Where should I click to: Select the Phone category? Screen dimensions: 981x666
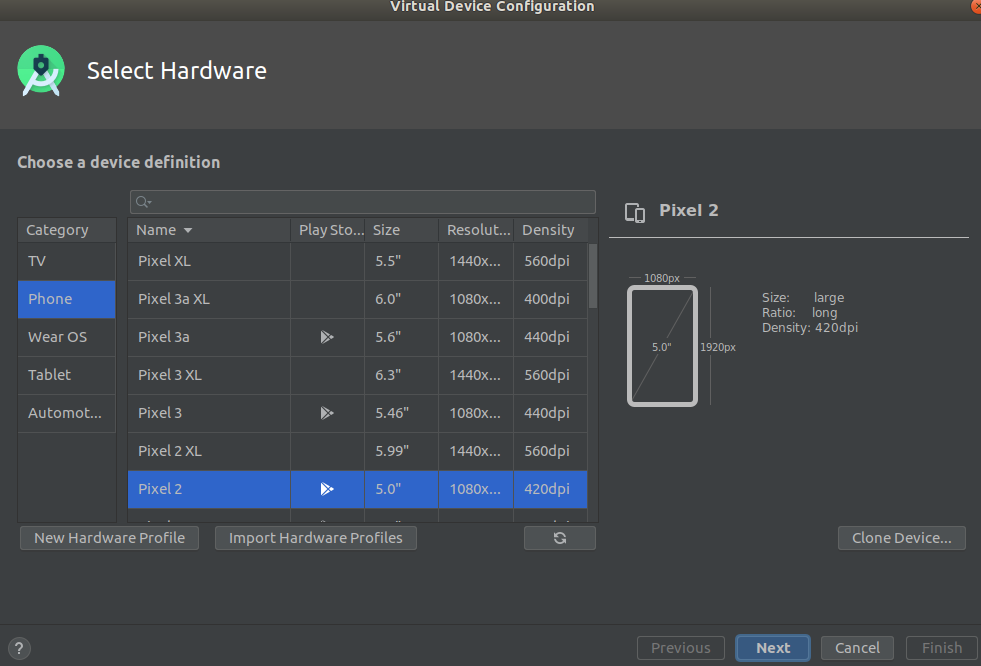tap(67, 300)
